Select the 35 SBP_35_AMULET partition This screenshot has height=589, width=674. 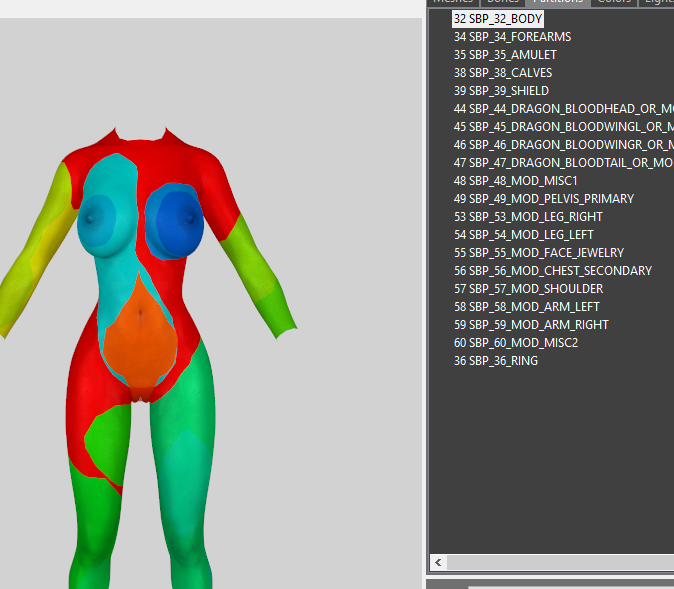pyautogui.click(x=505, y=55)
